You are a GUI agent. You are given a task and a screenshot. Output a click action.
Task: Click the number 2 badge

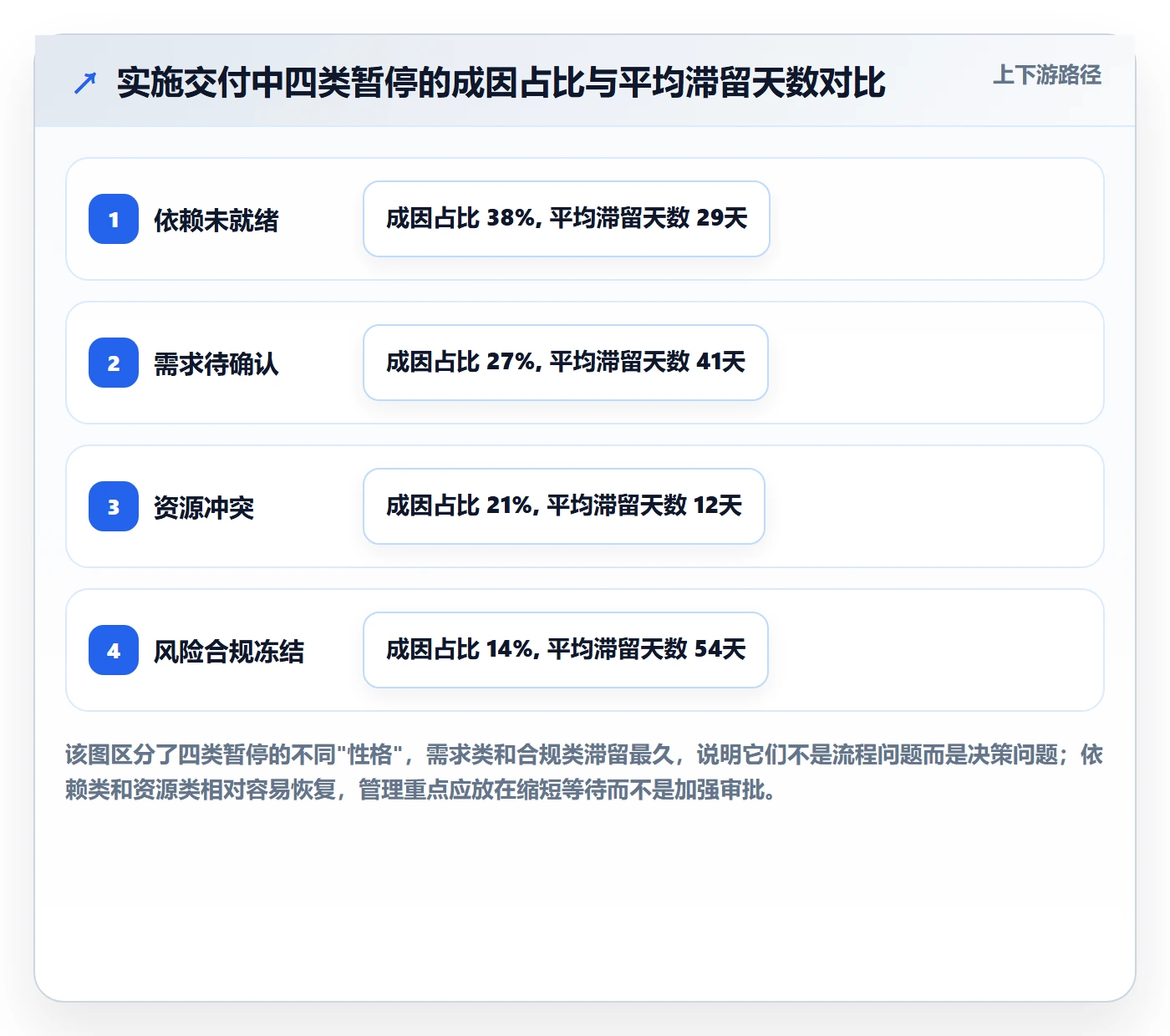pyautogui.click(x=114, y=363)
